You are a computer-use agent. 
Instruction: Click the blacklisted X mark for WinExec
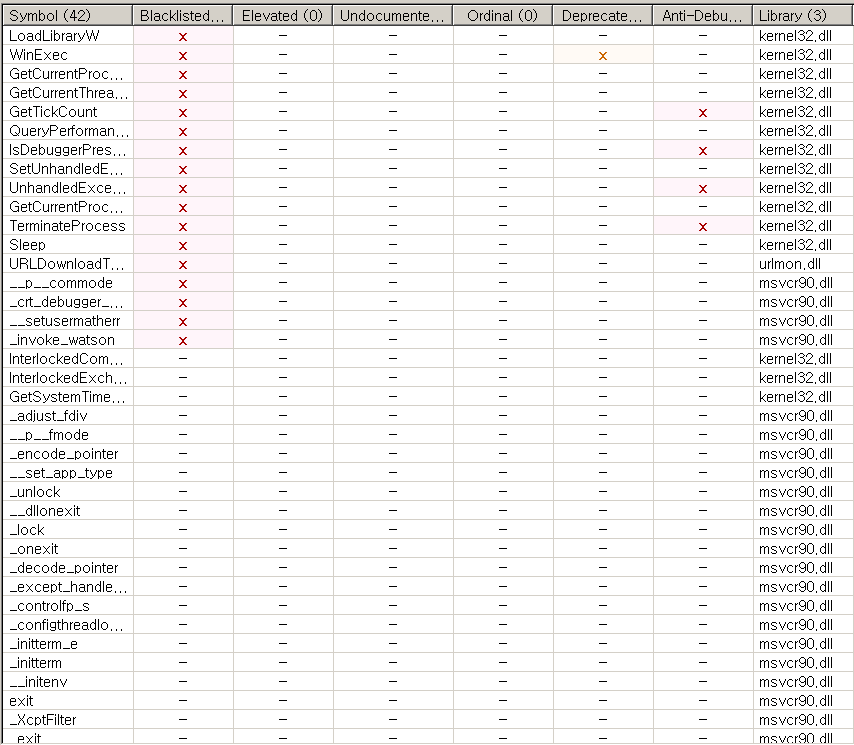(x=182, y=56)
